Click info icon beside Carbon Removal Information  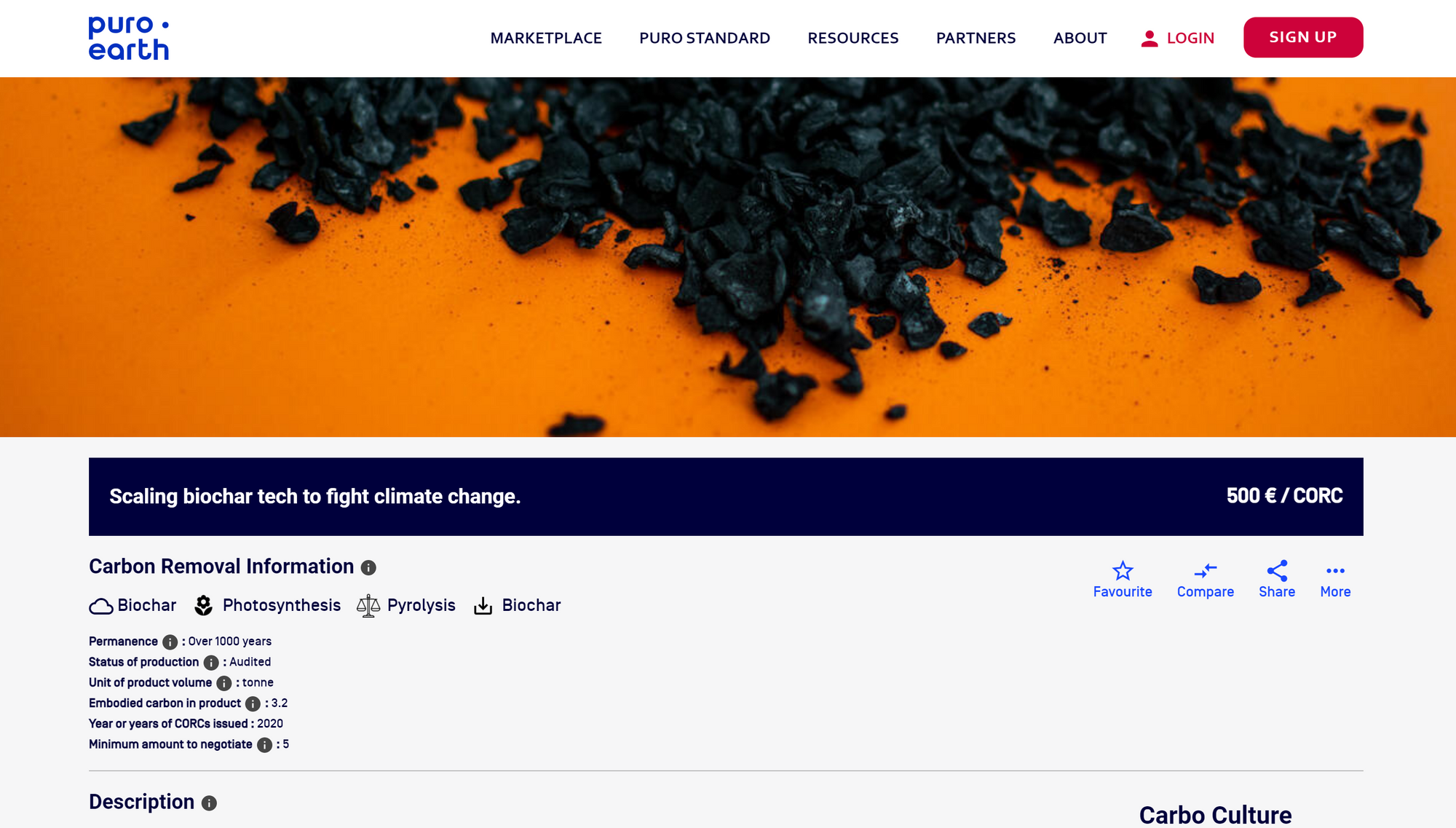pyautogui.click(x=368, y=567)
